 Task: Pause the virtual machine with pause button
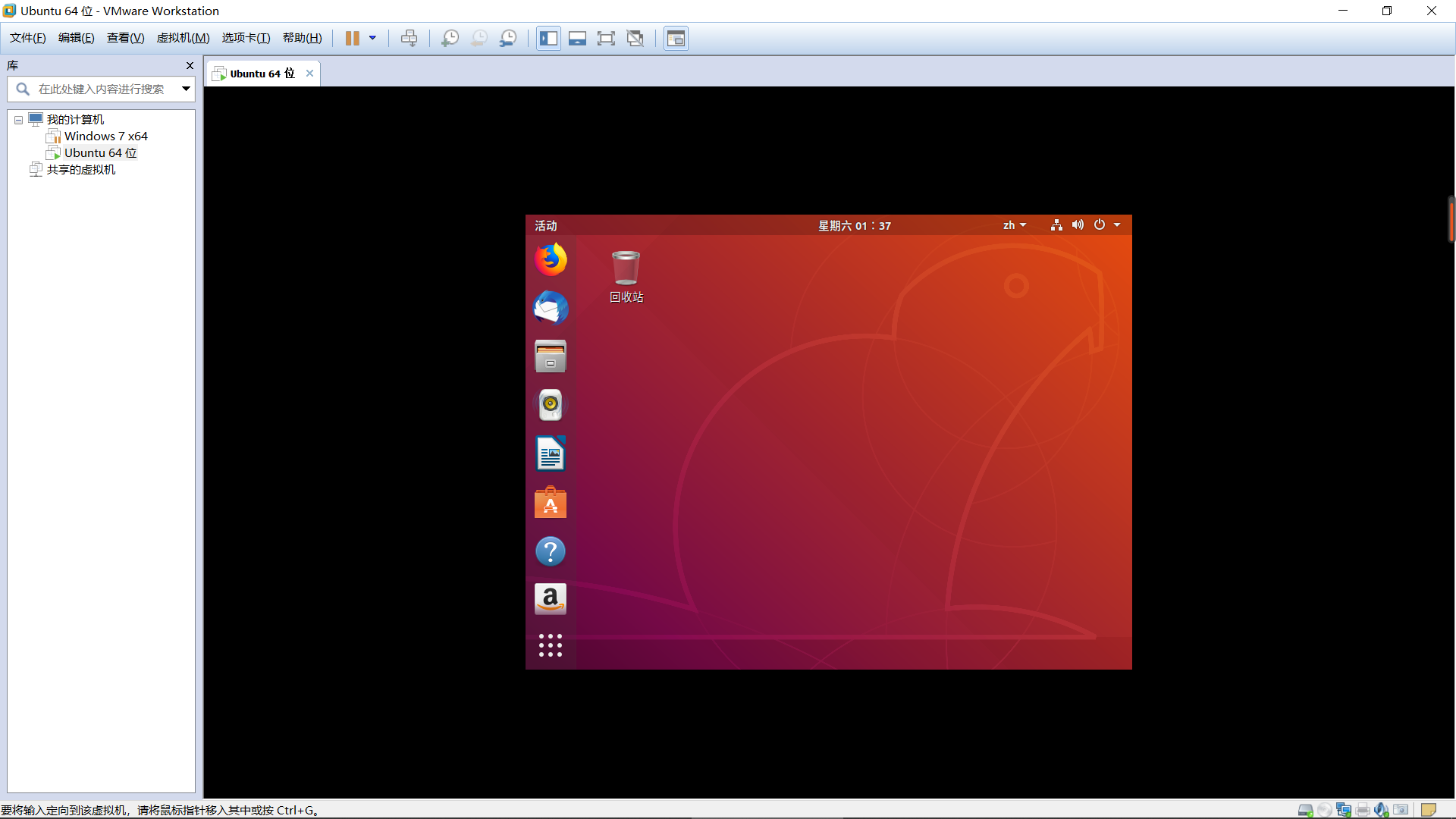(352, 38)
